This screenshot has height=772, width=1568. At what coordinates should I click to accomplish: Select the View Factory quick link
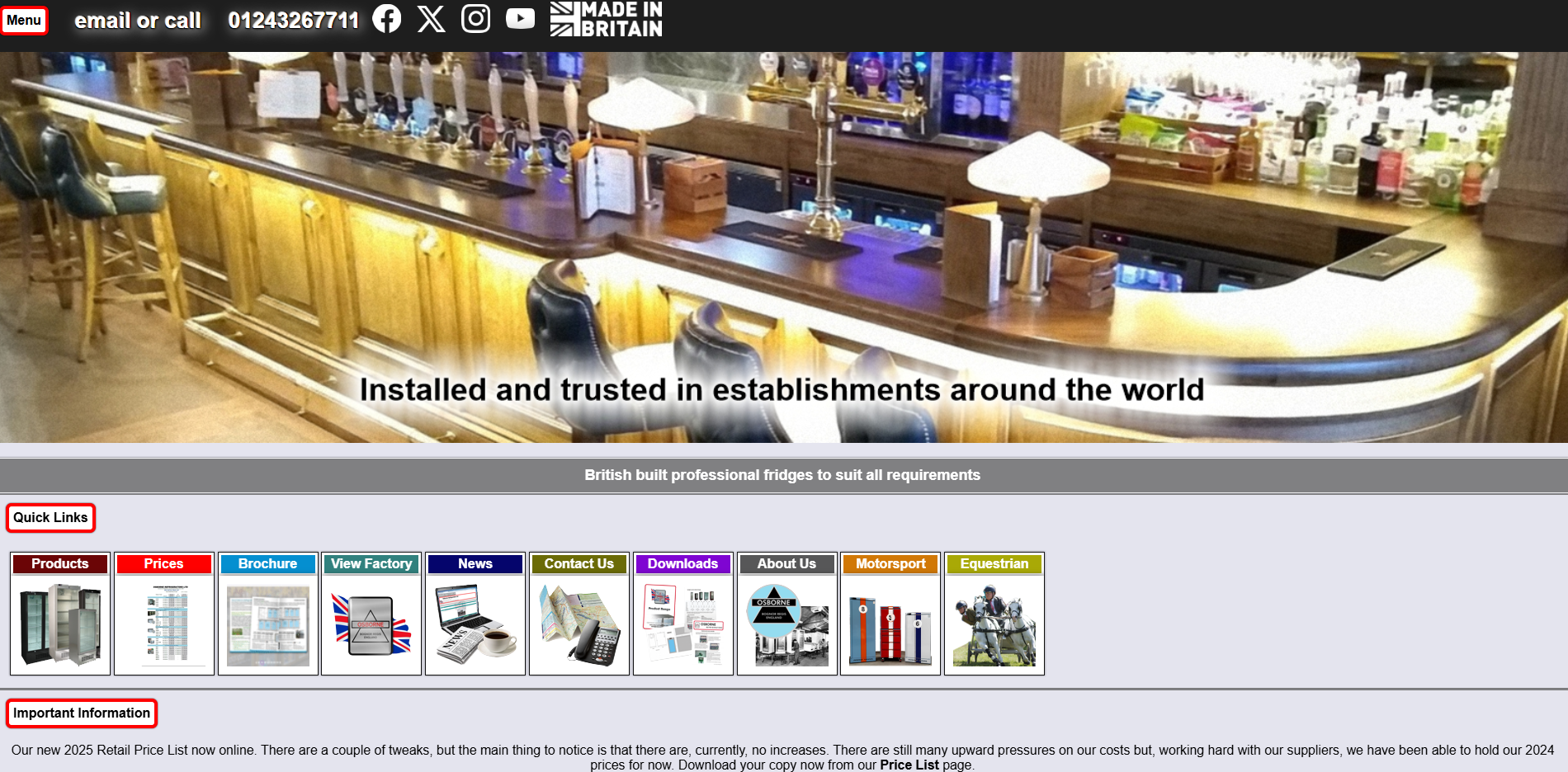point(371,564)
